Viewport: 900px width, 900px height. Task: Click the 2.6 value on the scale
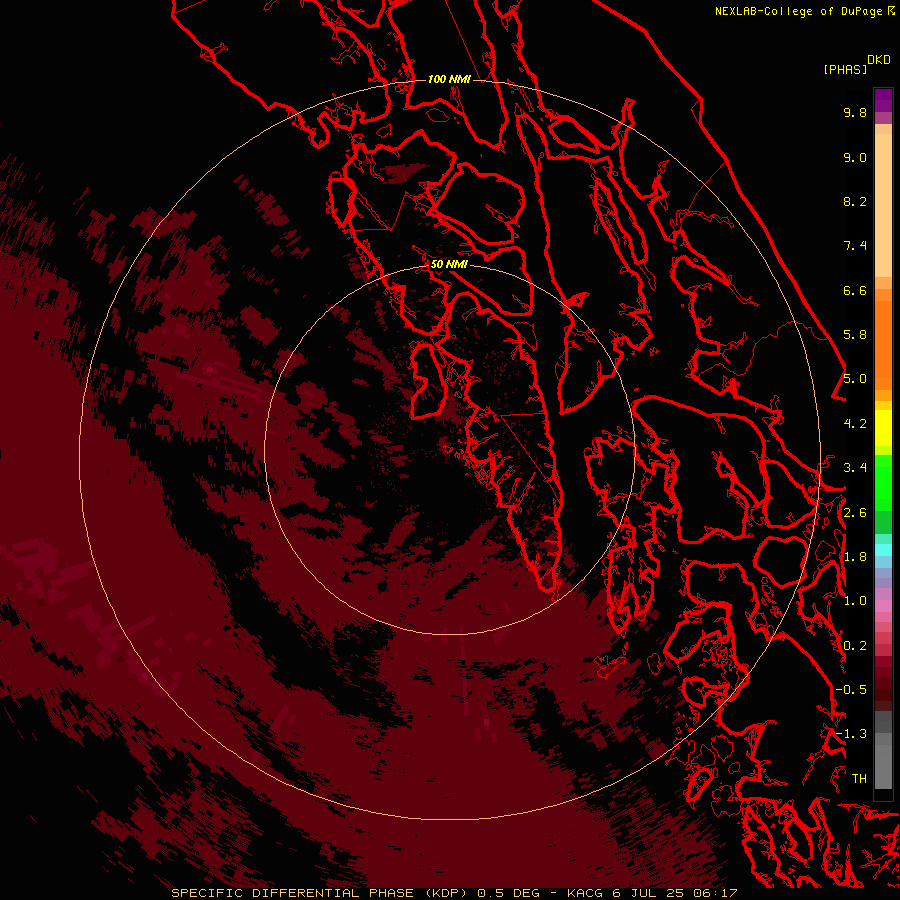click(855, 513)
